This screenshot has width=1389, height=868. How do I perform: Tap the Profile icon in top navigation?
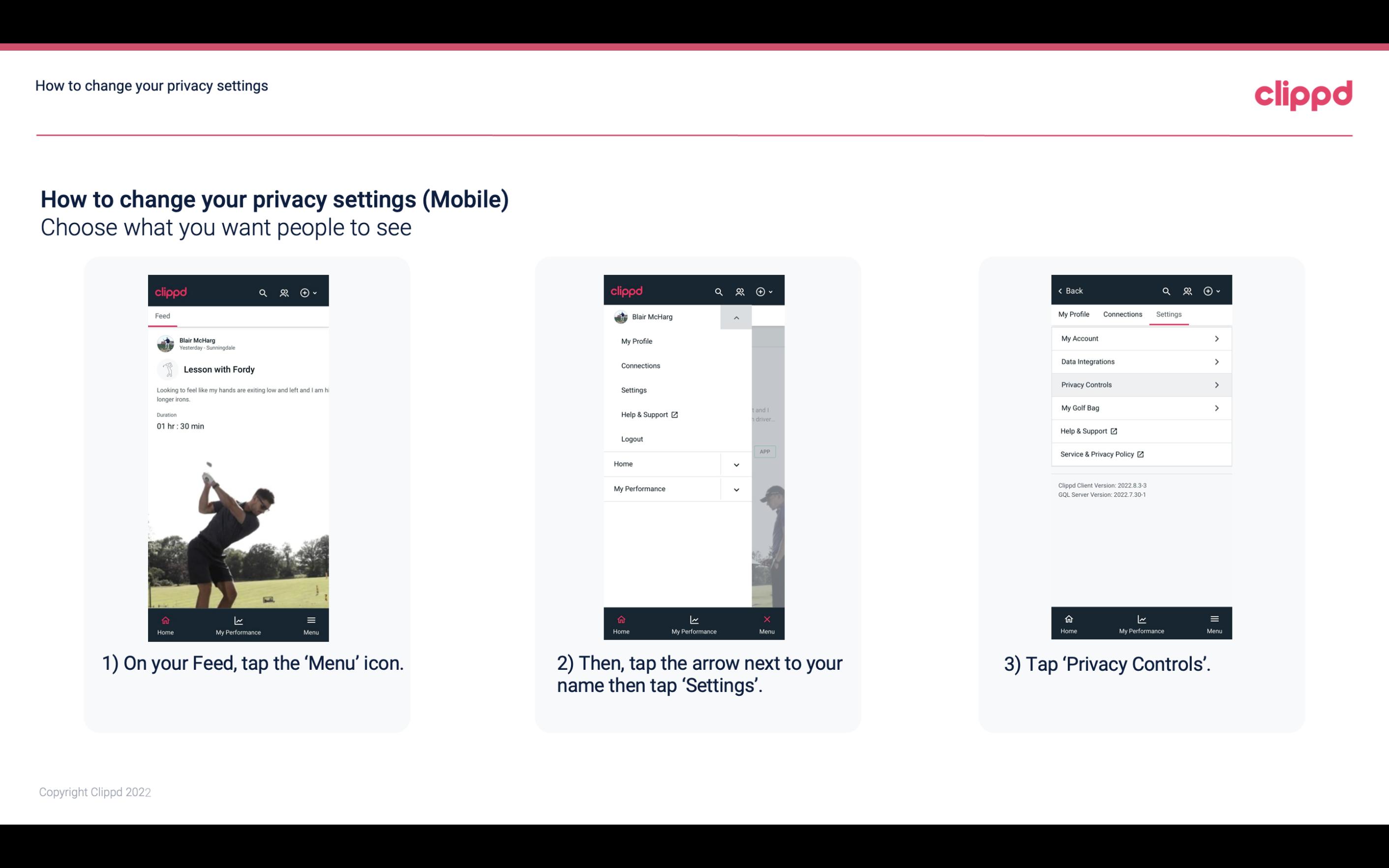pos(284,291)
